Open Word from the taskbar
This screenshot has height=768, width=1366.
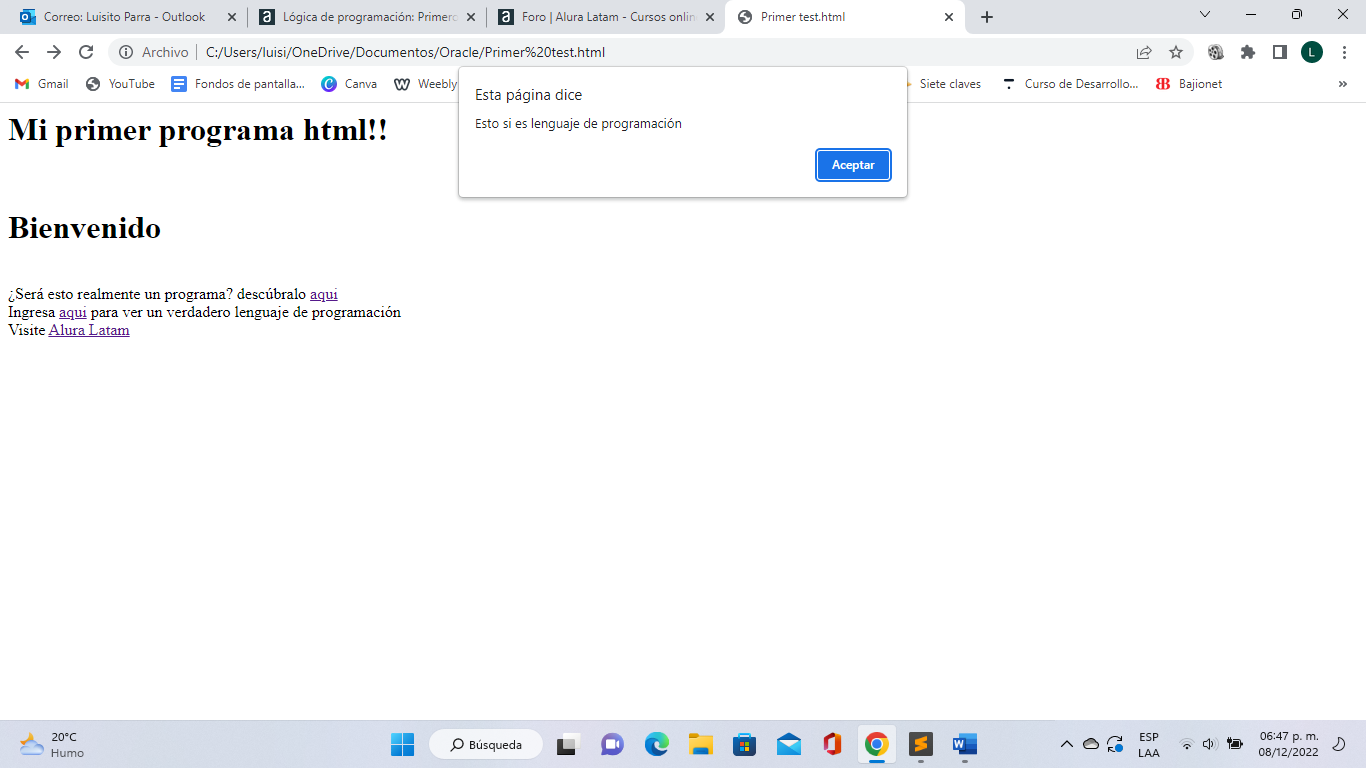coord(965,744)
